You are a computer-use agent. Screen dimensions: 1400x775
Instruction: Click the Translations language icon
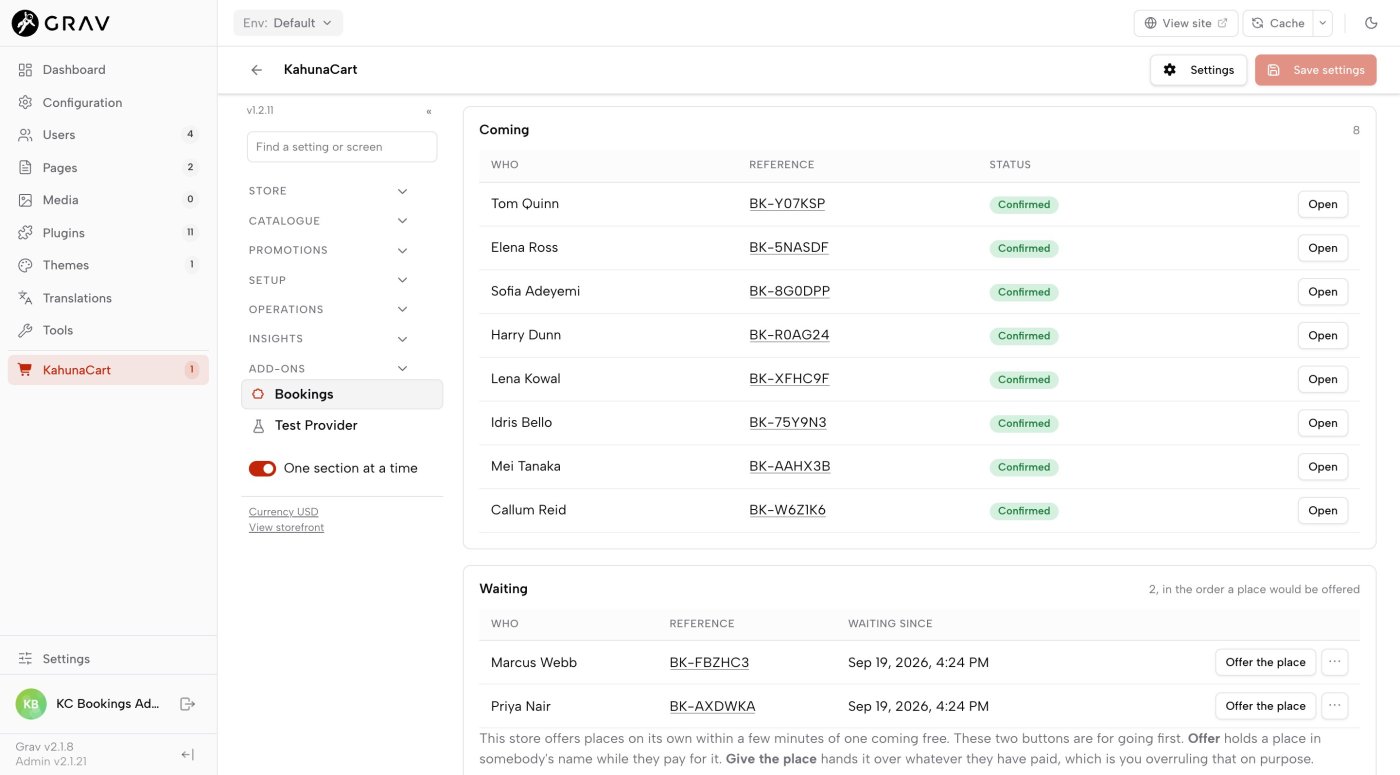[x=25, y=298]
